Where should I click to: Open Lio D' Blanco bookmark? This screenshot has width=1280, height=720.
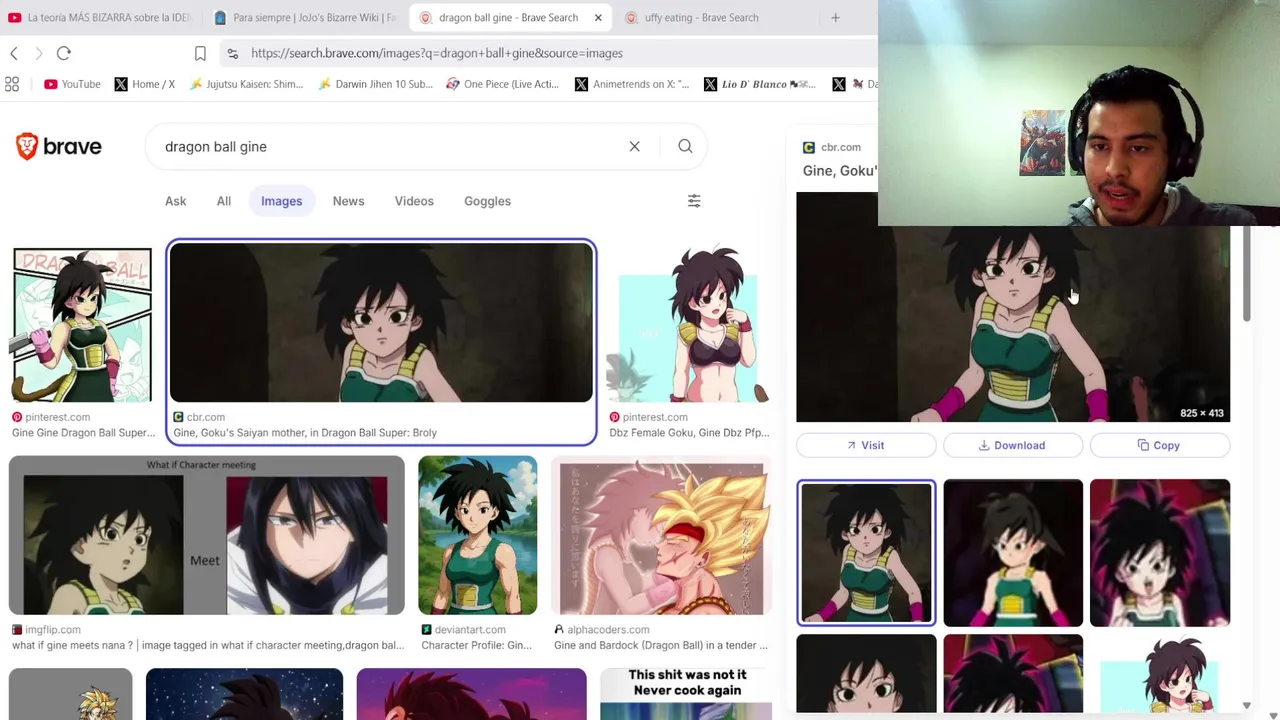coord(760,84)
